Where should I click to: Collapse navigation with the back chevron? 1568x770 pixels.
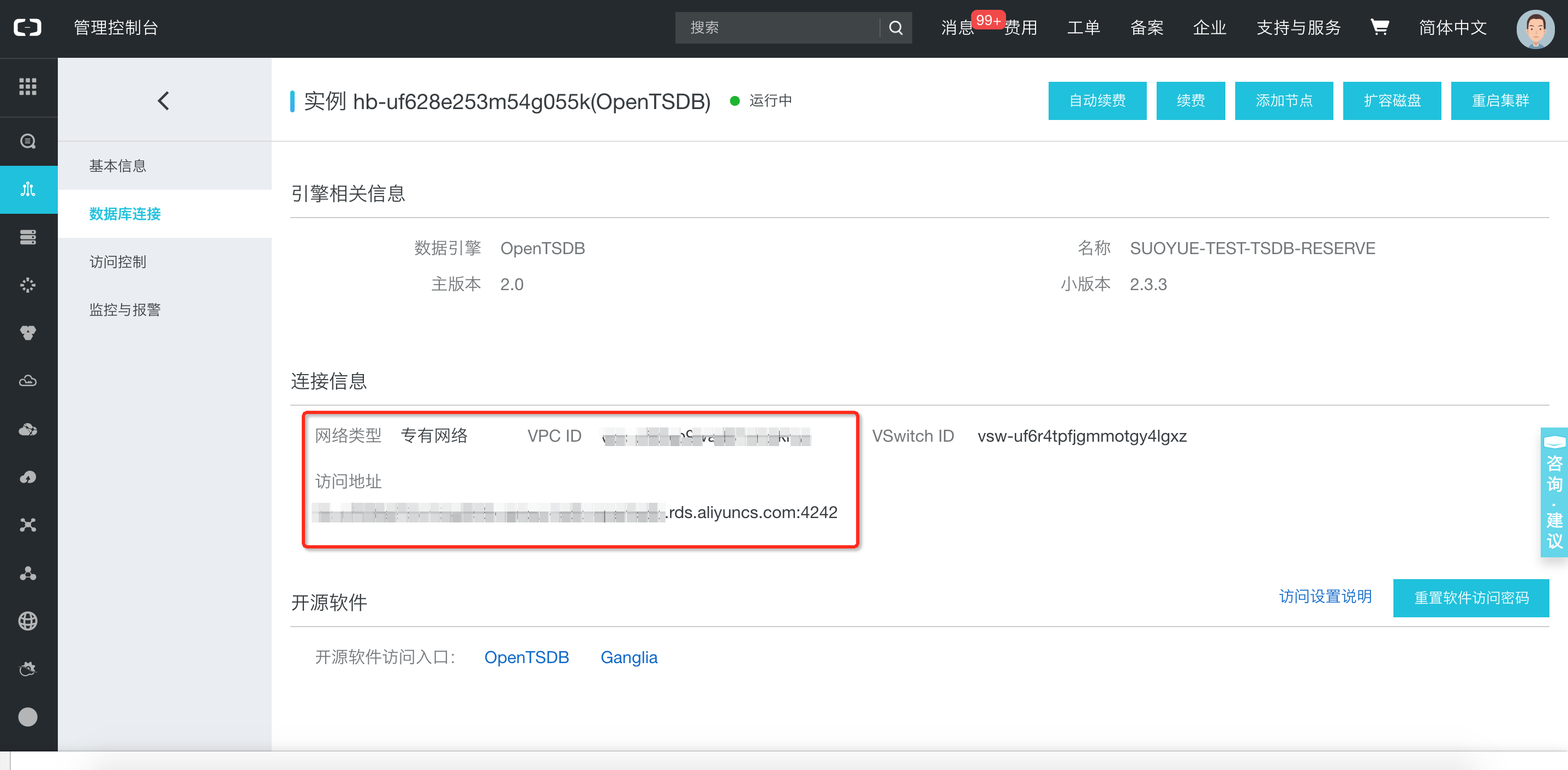pyautogui.click(x=163, y=100)
